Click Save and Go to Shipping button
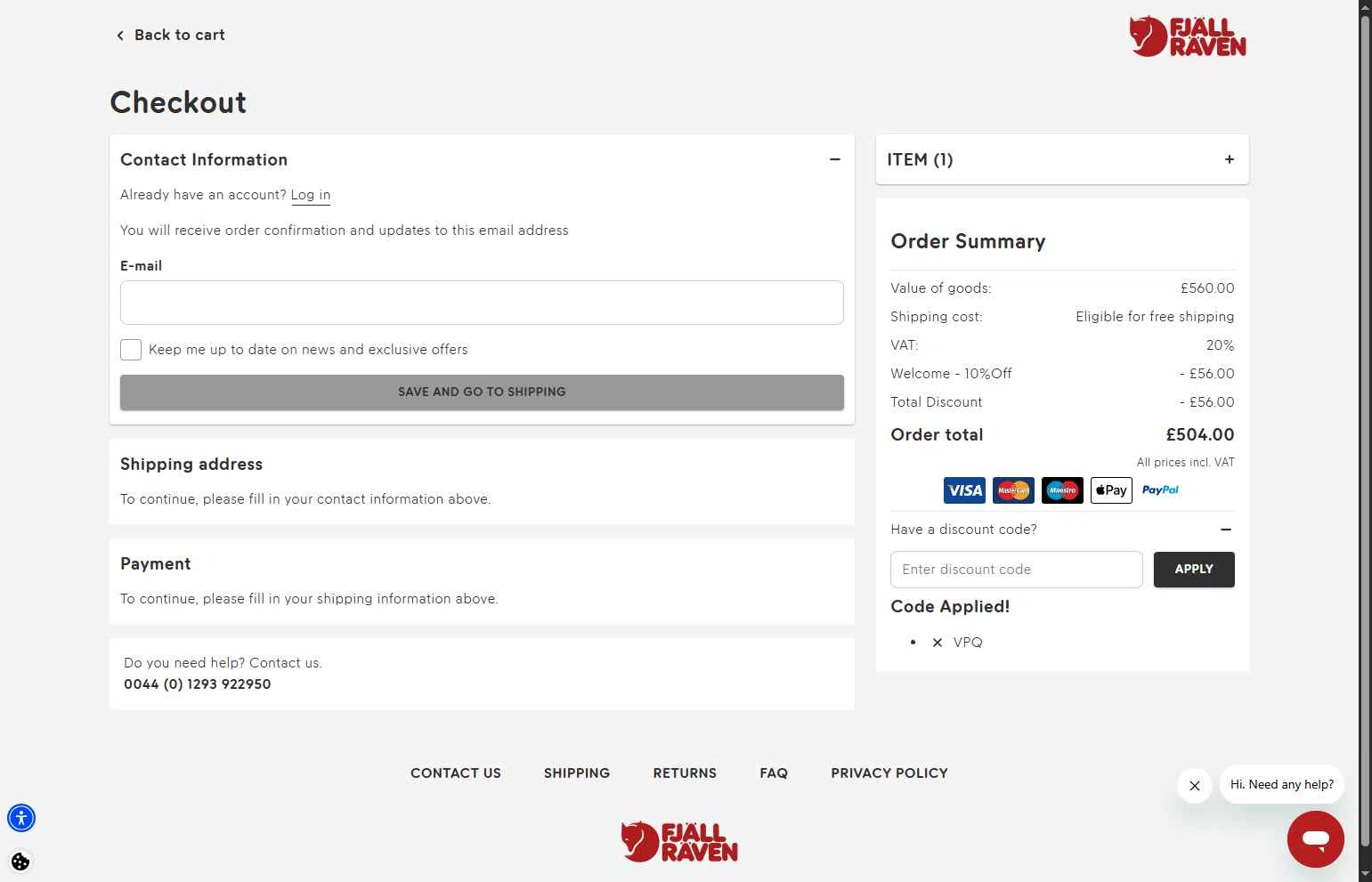This screenshot has width=1372, height=882. coord(482,392)
